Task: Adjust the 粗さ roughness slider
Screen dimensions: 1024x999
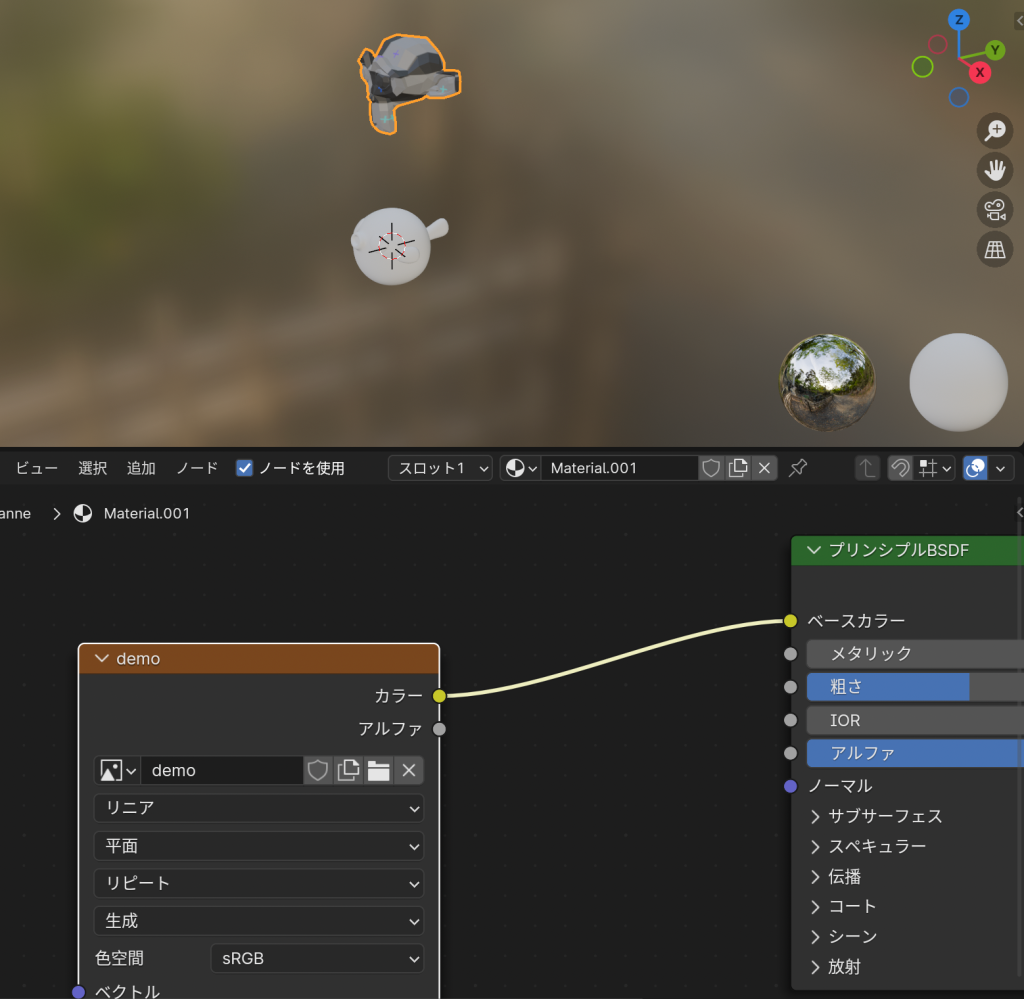Action: [x=915, y=687]
